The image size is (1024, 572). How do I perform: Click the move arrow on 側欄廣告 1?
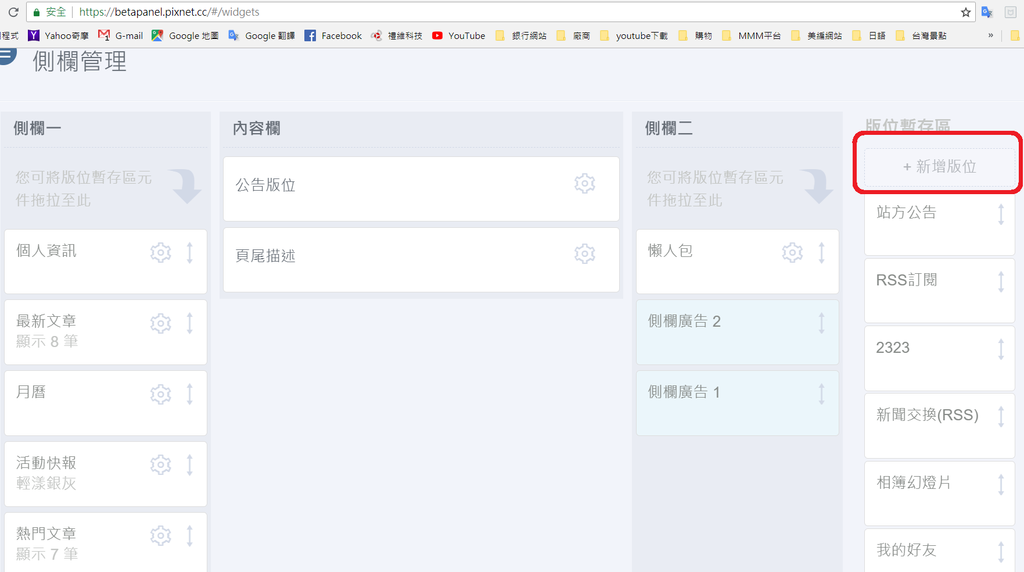point(822,394)
